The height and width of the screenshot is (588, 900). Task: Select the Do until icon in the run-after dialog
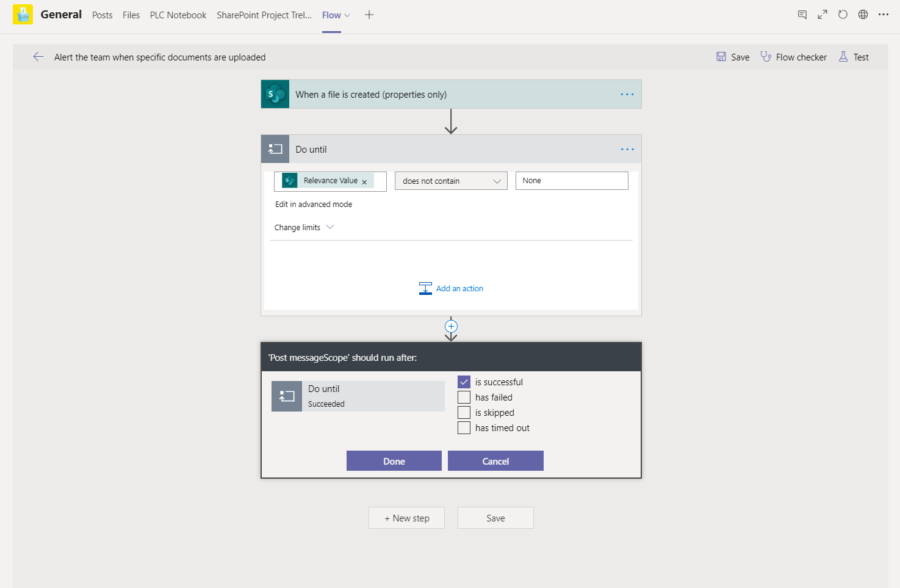click(x=287, y=396)
